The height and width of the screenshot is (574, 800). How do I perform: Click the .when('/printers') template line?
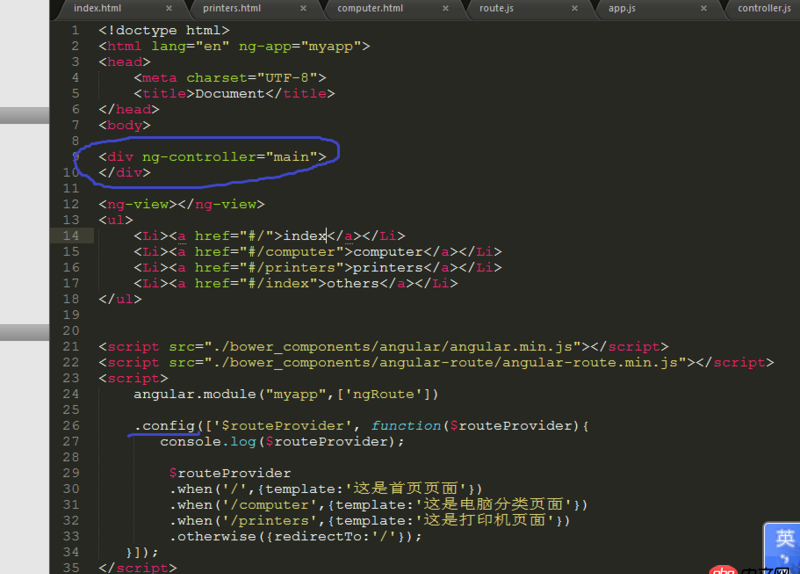click(370, 521)
